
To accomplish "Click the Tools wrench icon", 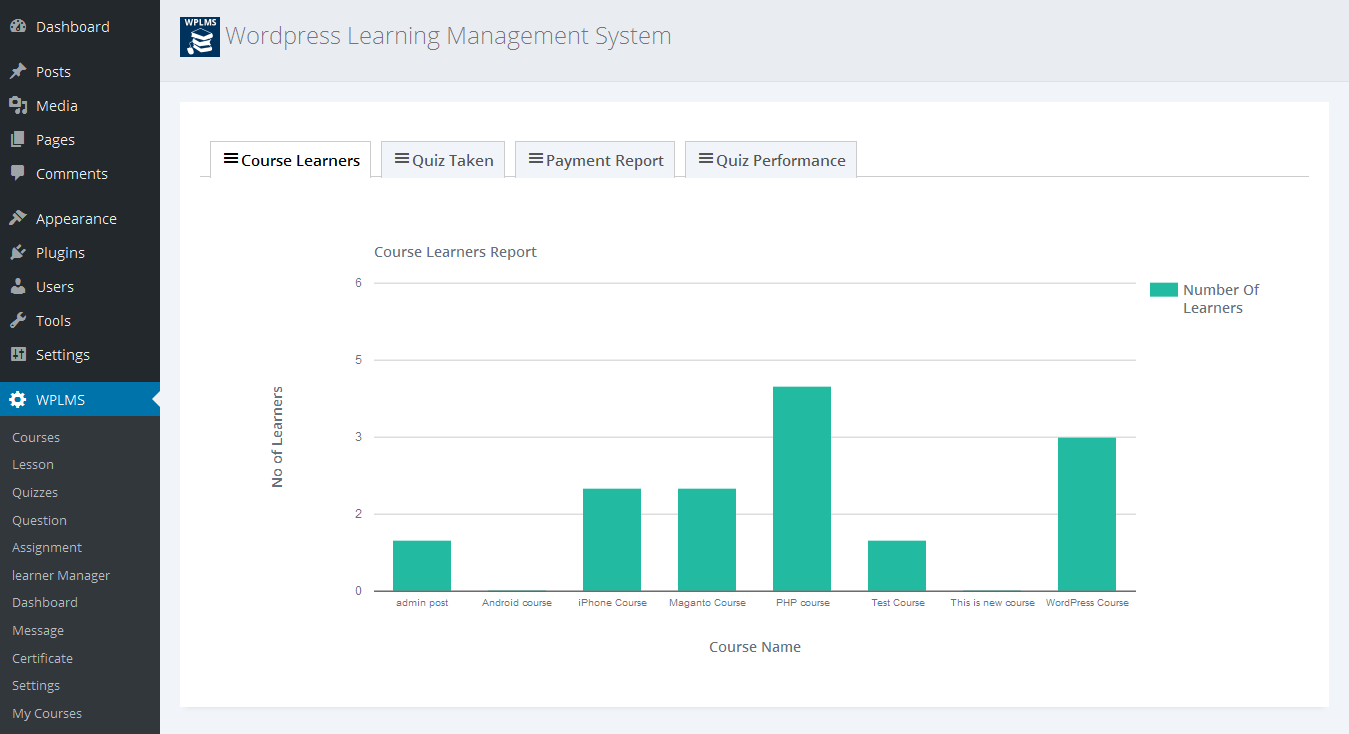I will (18, 321).
